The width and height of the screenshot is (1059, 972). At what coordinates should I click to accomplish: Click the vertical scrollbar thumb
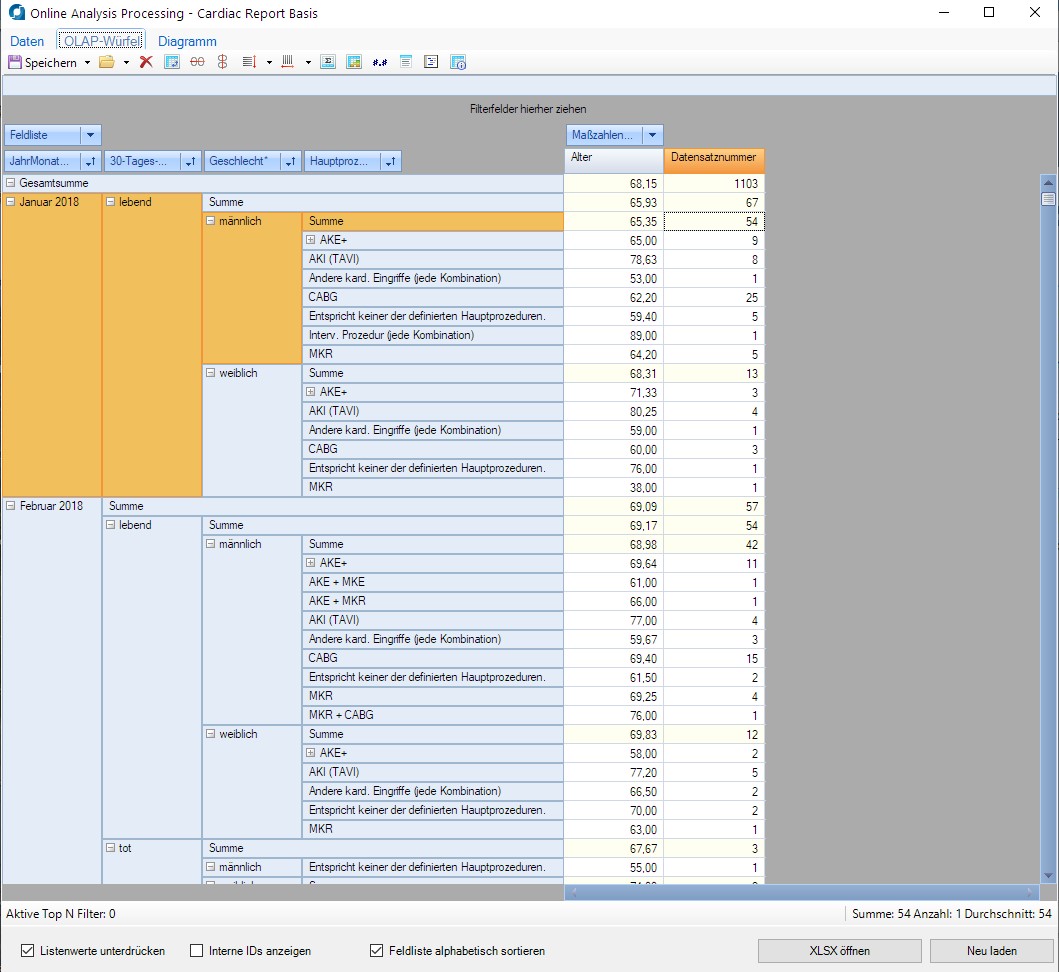(x=1048, y=199)
